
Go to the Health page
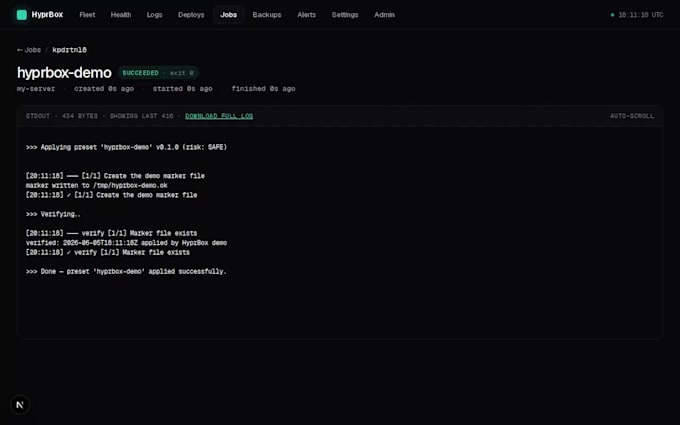pos(121,15)
